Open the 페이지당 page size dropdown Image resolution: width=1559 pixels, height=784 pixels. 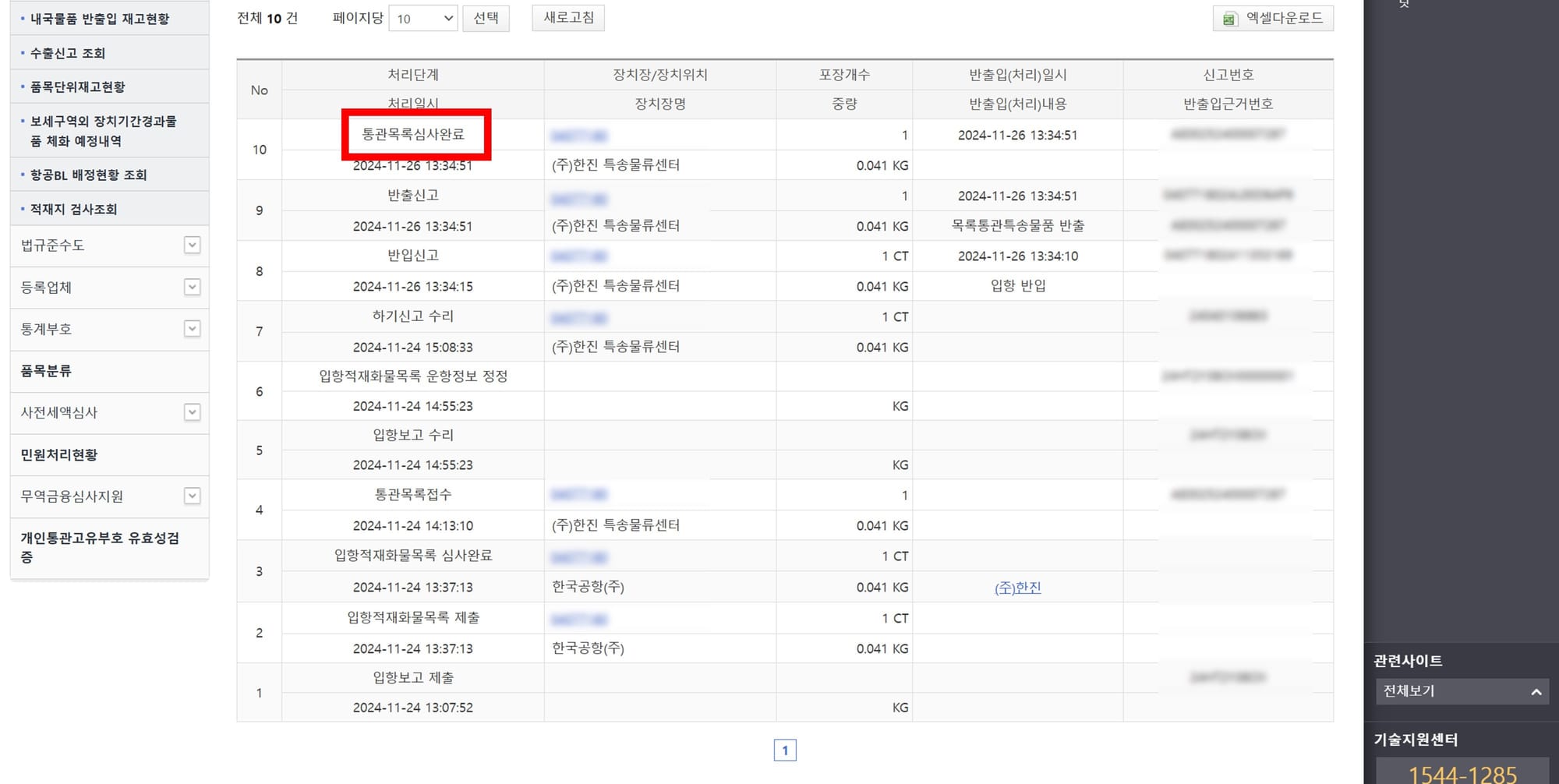[x=423, y=18]
